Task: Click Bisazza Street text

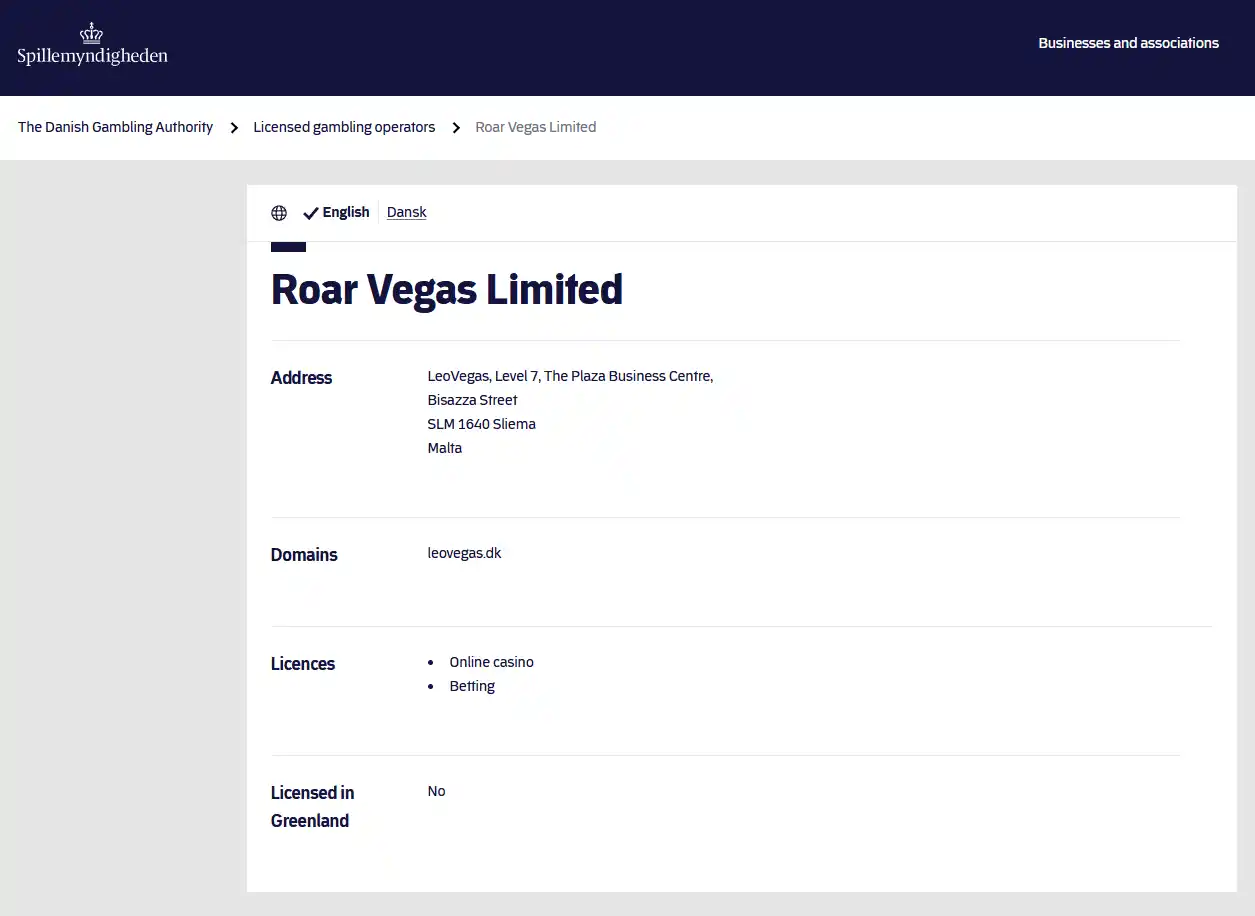Action: click(x=472, y=400)
